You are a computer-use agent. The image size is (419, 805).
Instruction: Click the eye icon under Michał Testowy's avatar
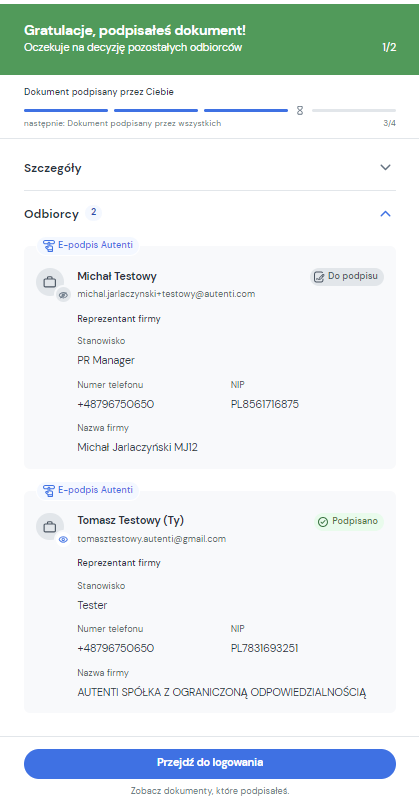63,295
